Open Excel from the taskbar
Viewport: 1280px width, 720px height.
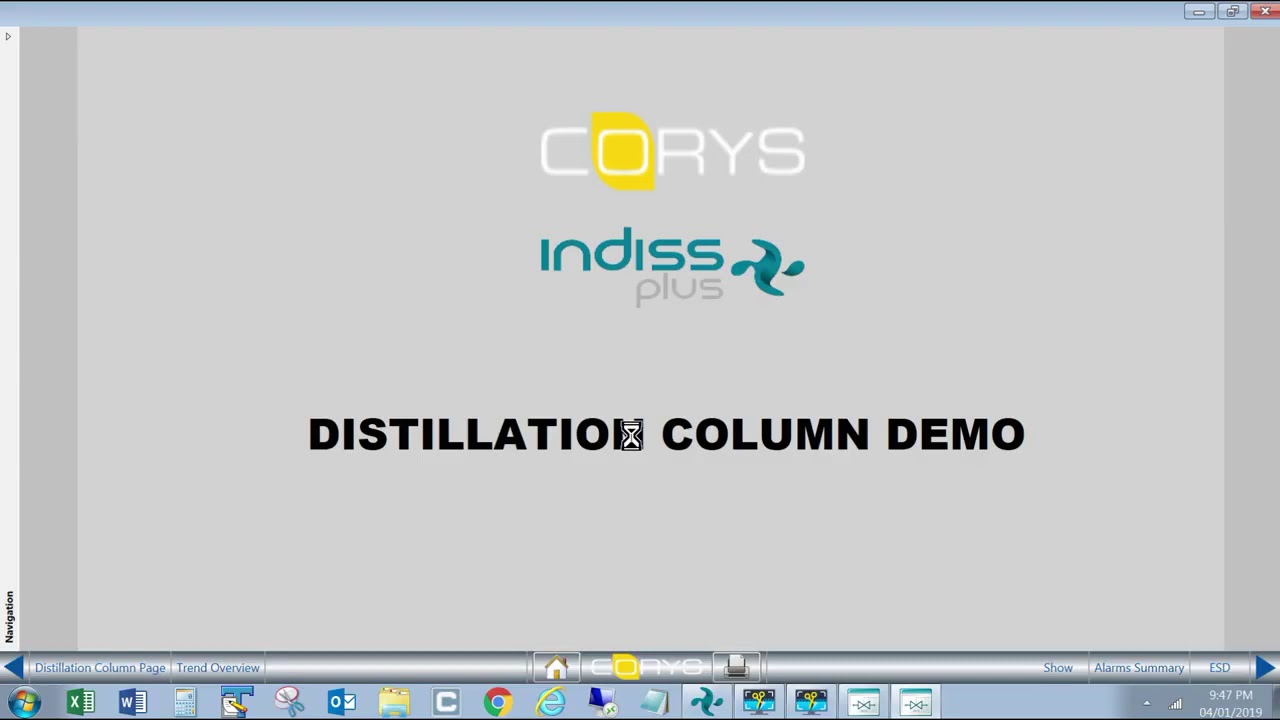click(81, 702)
